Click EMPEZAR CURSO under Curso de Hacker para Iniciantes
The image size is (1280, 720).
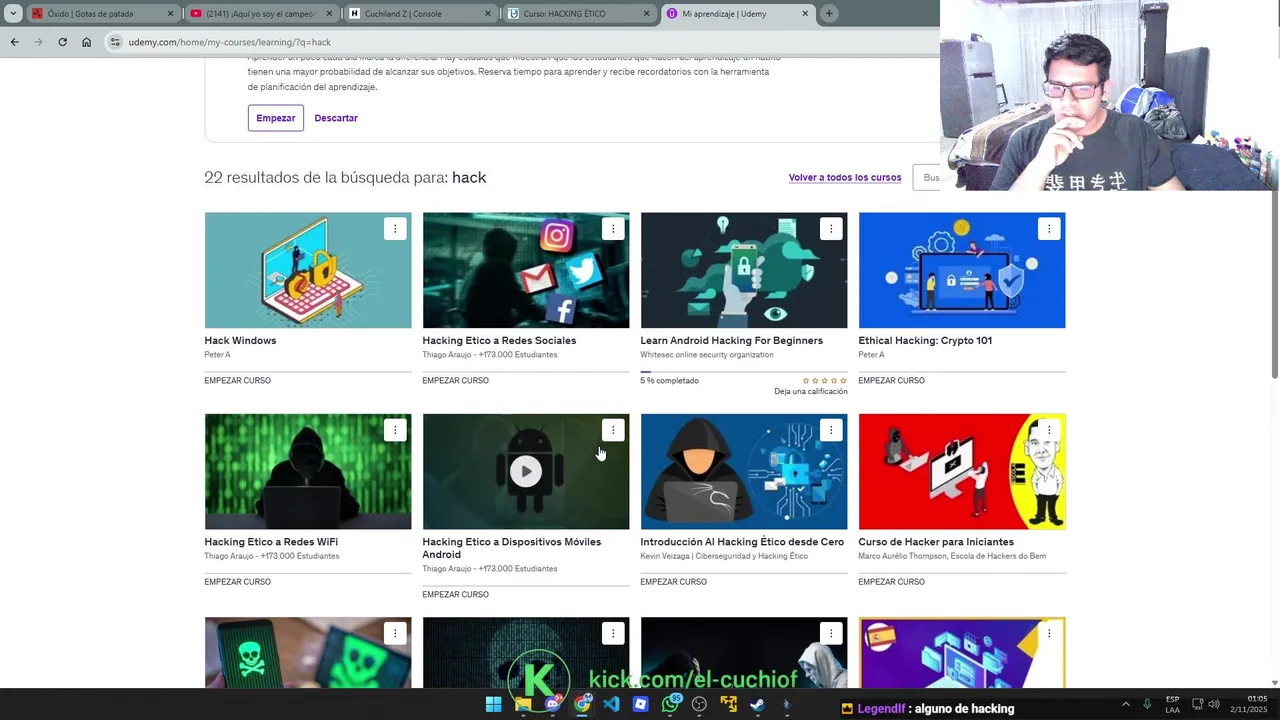891,582
